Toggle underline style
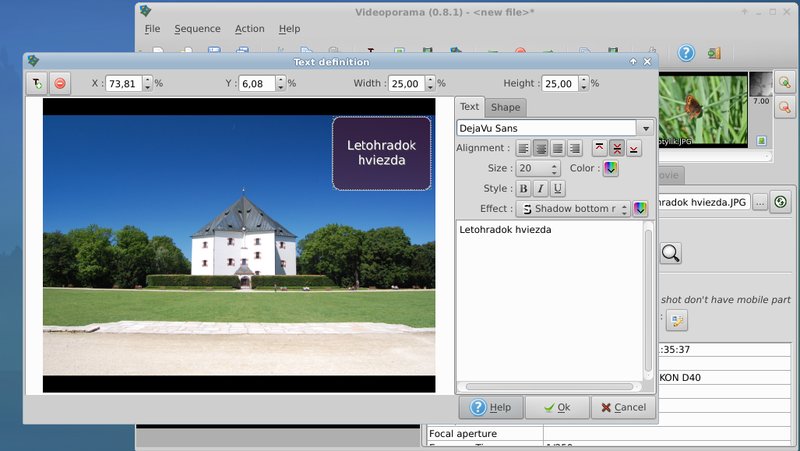This screenshot has width=800, height=451. (x=558, y=189)
